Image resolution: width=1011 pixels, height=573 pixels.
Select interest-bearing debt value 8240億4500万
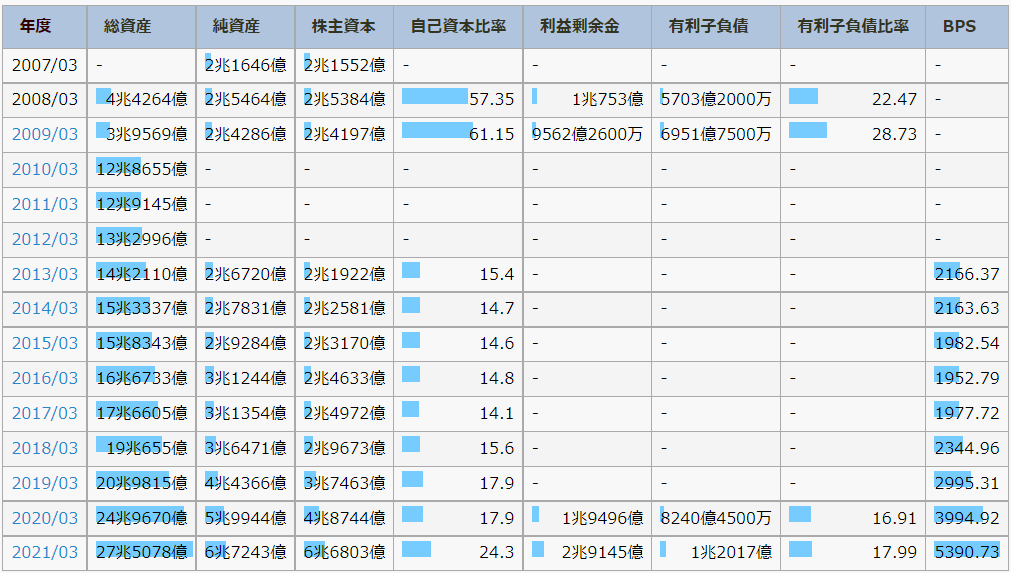[x=716, y=518]
